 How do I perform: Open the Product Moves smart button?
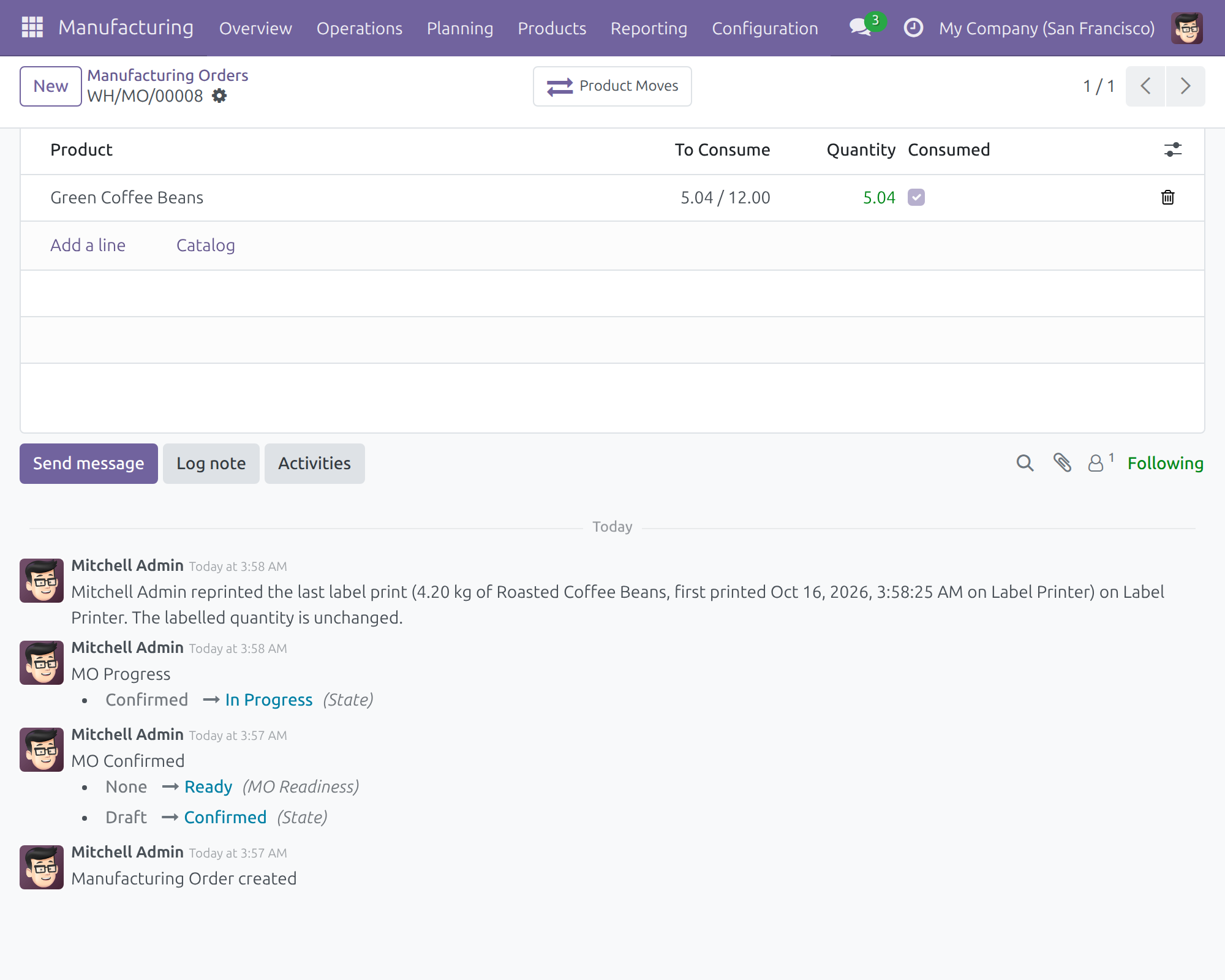tap(612, 86)
